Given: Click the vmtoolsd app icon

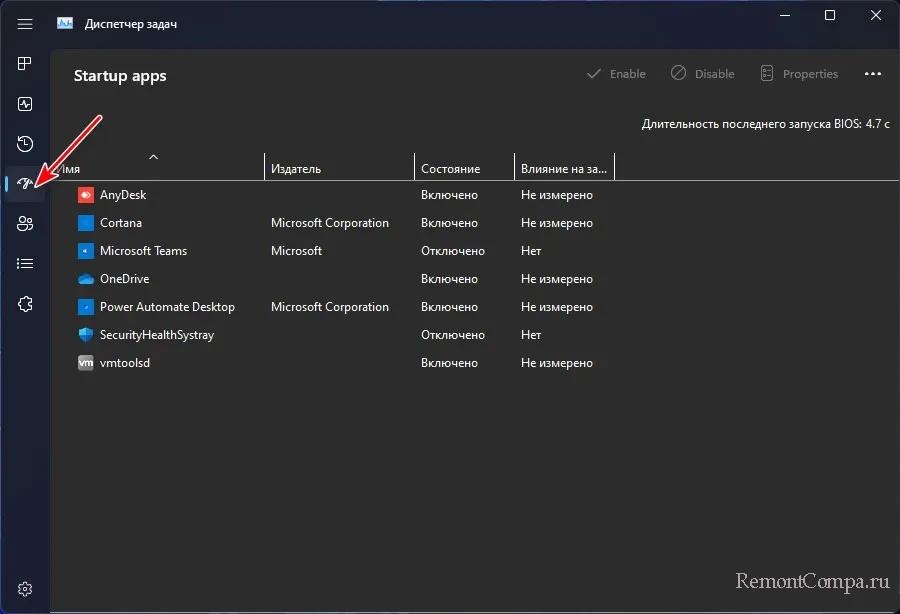Looking at the screenshot, I should pos(86,363).
